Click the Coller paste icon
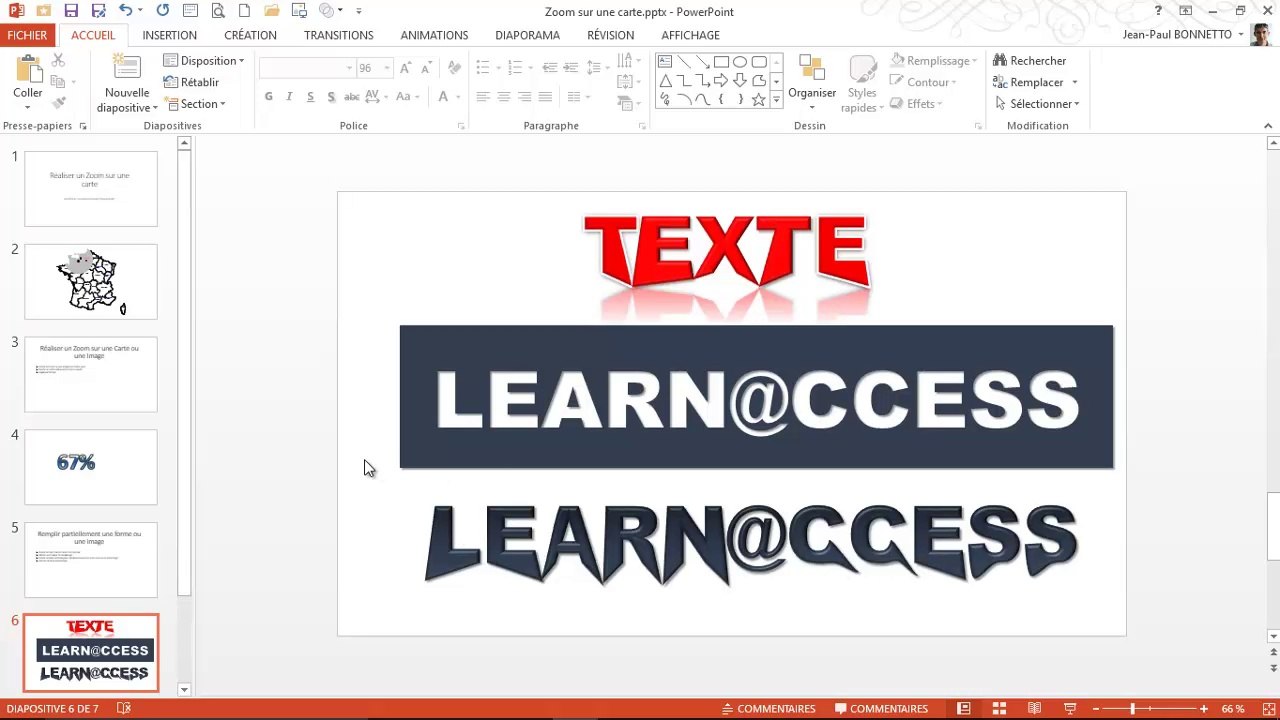1280x720 pixels. [x=28, y=70]
